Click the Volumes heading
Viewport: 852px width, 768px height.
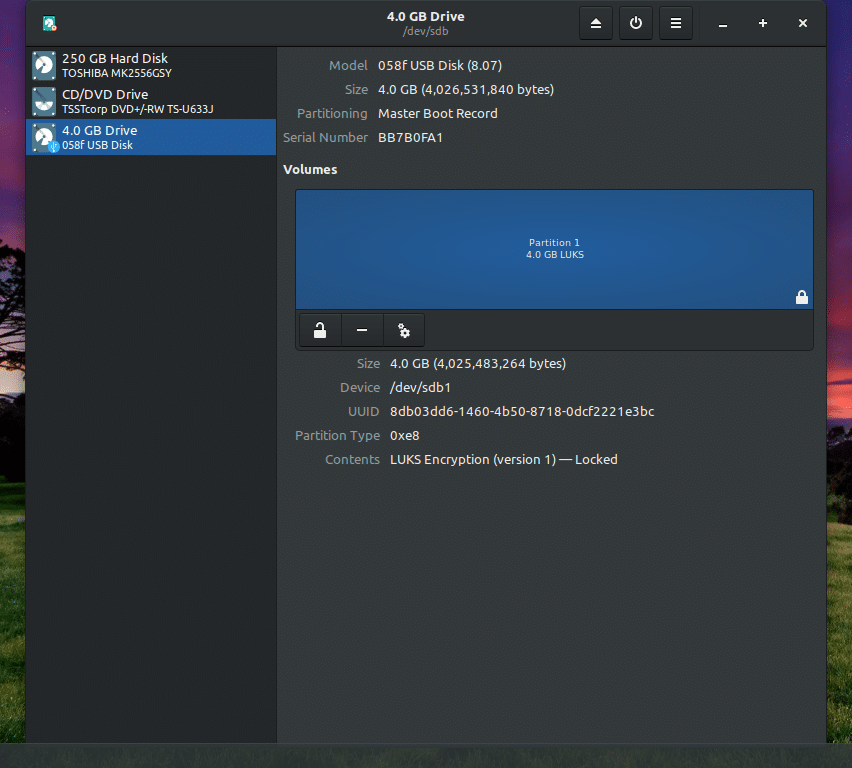pyautogui.click(x=310, y=170)
